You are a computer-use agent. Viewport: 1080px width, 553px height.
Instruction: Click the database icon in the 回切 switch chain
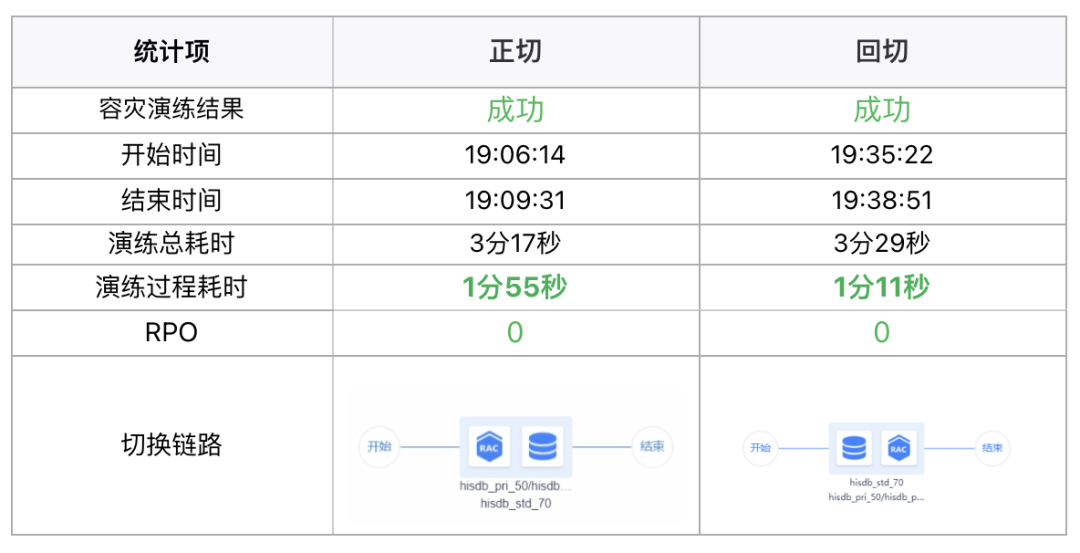(854, 448)
